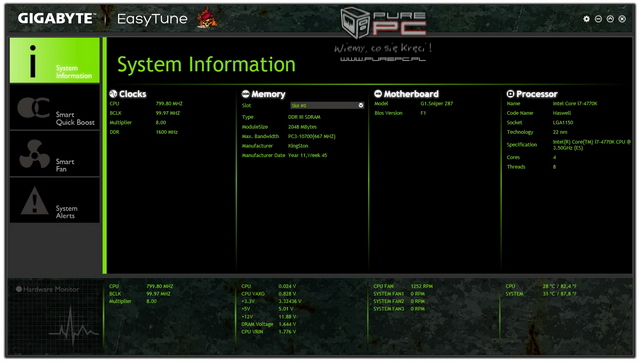The width and height of the screenshot is (640, 363).
Task: Click the GIGABYTE logo
Action: point(56,18)
